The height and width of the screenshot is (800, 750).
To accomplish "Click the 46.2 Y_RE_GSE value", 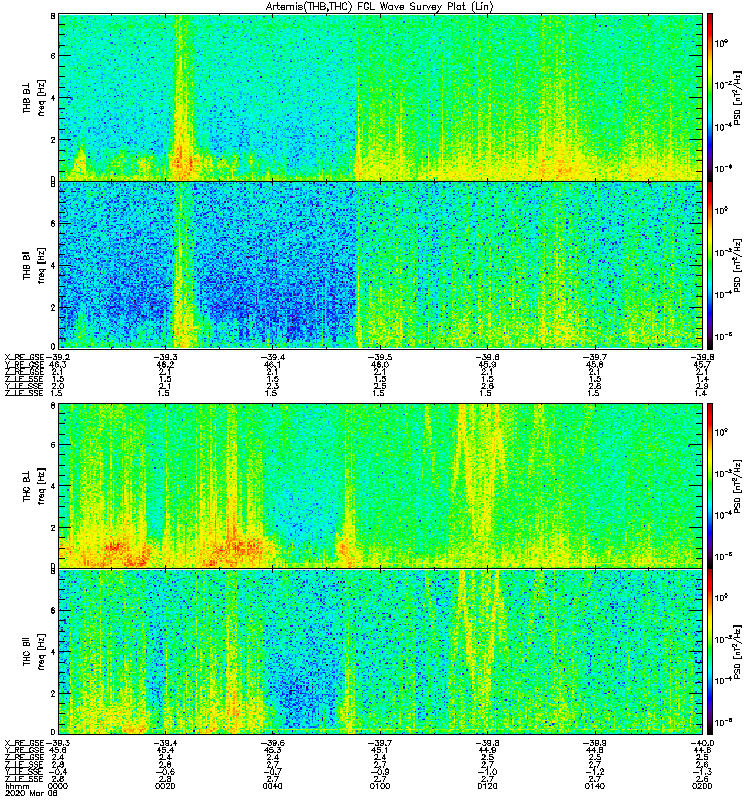I will 165,365.
